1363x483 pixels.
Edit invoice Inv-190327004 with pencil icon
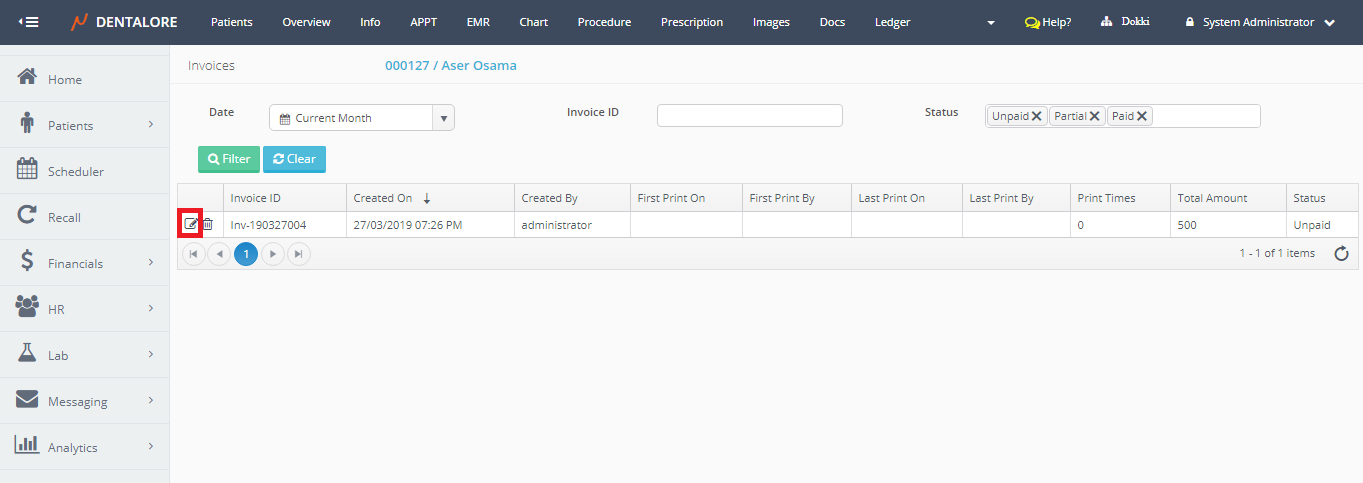click(x=190, y=225)
